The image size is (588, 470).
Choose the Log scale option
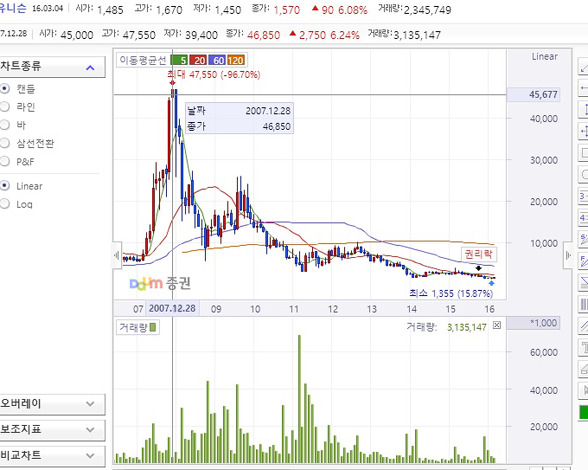[5, 204]
